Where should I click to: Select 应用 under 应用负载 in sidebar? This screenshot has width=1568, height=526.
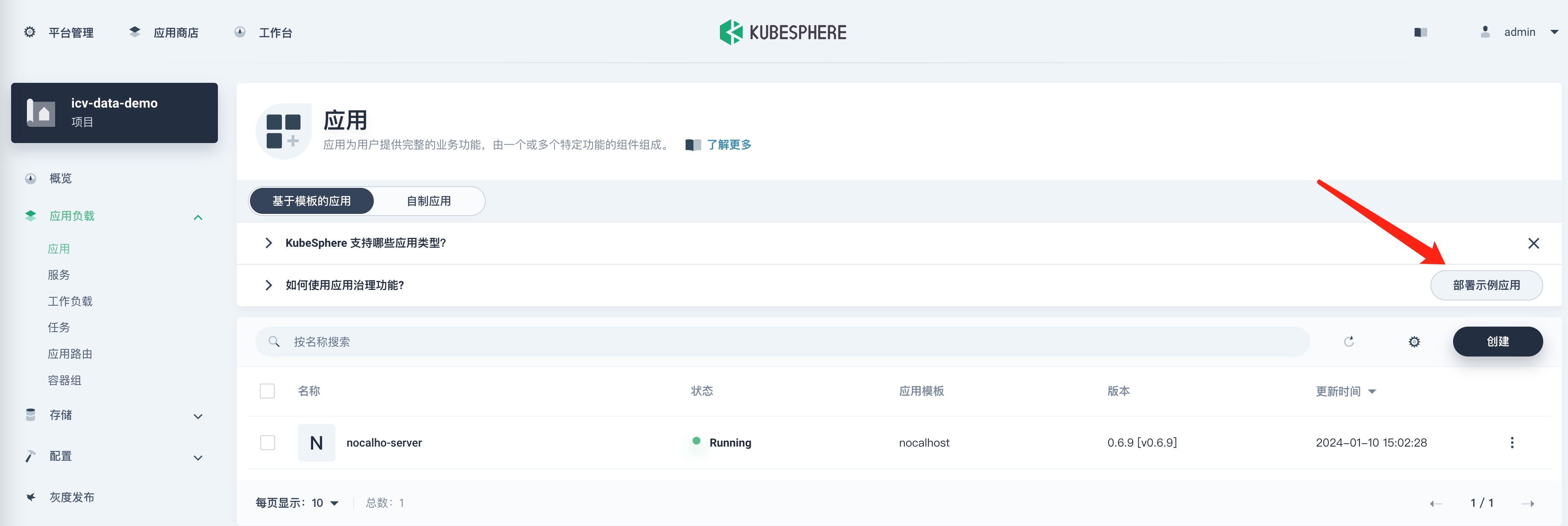pyautogui.click(x=59, y=249)
